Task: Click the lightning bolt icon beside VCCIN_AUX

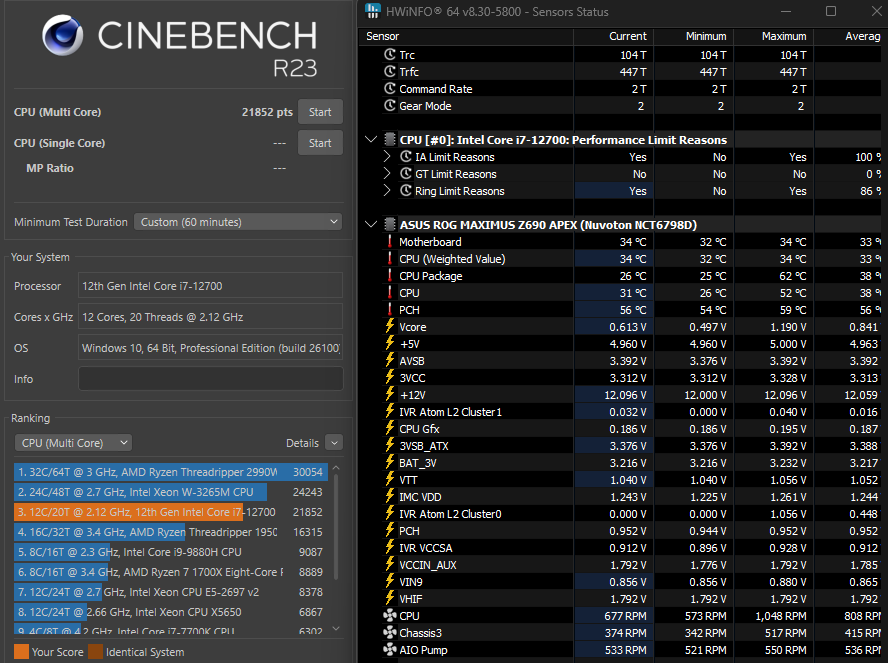Action: (x=390, y=564)
